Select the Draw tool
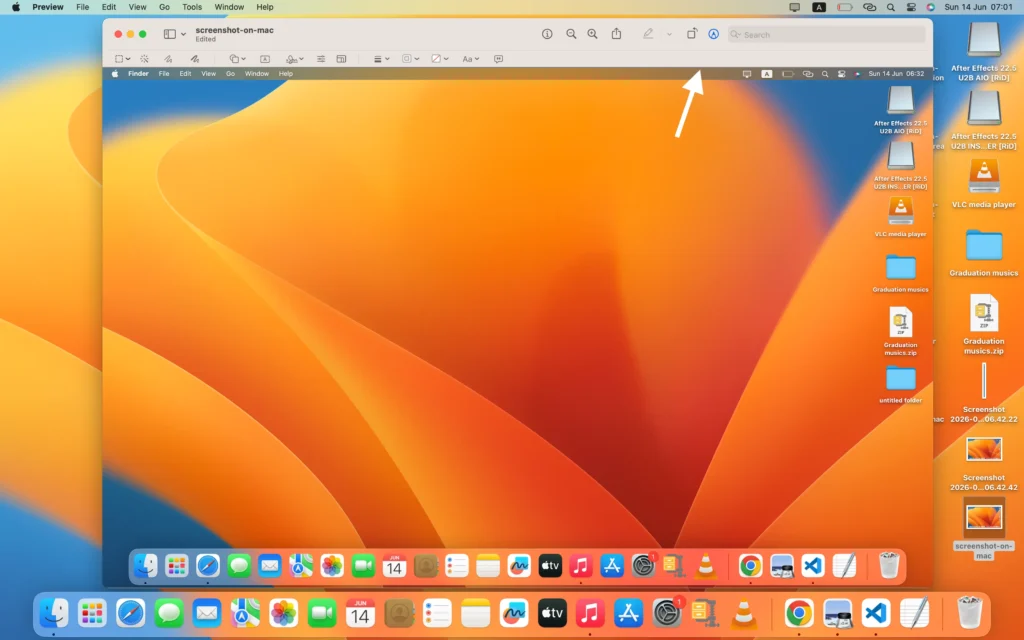This screenshot has width=1024, height=640. click(x=194, y=59)
